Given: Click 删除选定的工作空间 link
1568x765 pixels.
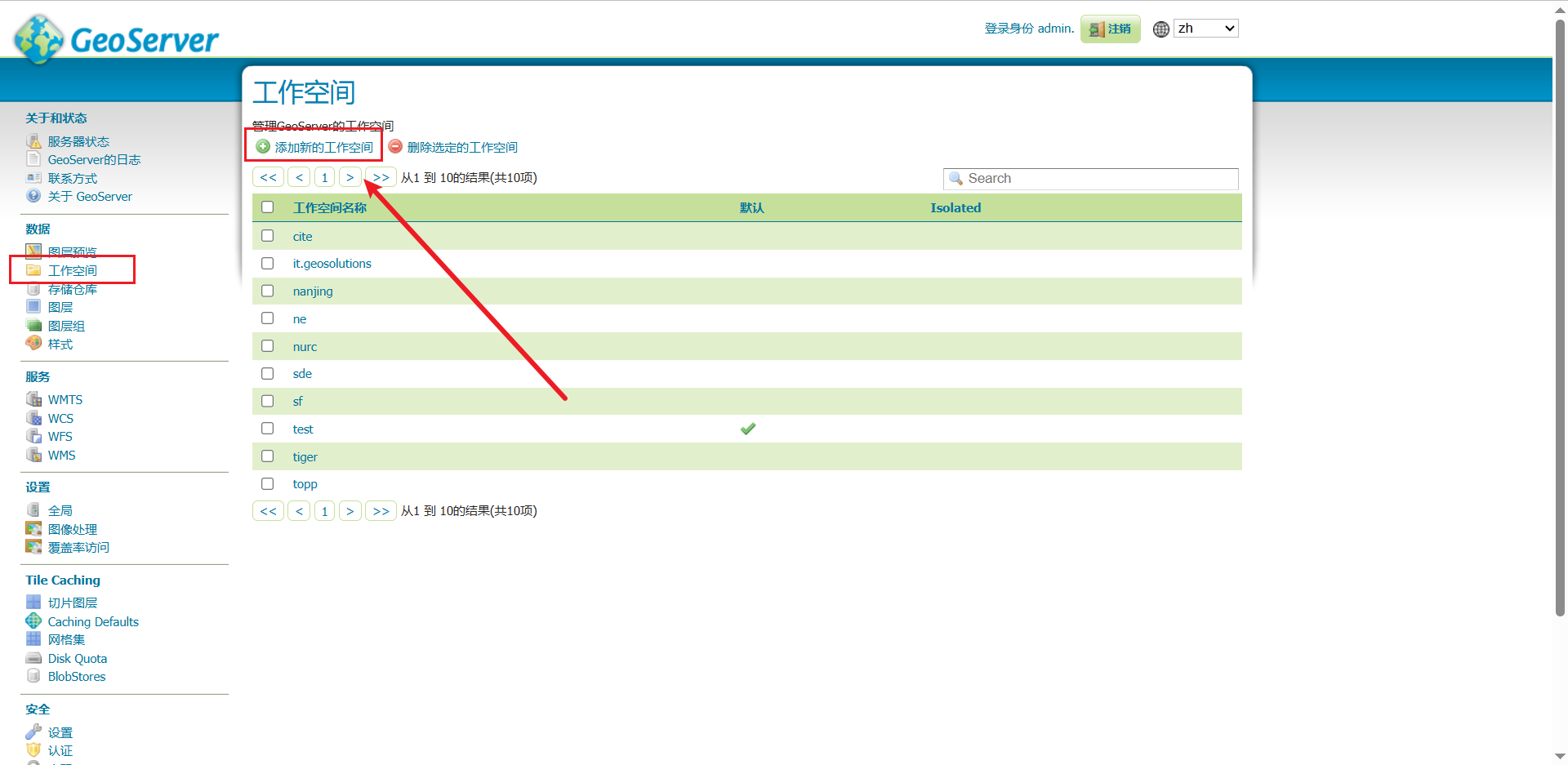Looking at the screenshot, I should click(462, 148).
